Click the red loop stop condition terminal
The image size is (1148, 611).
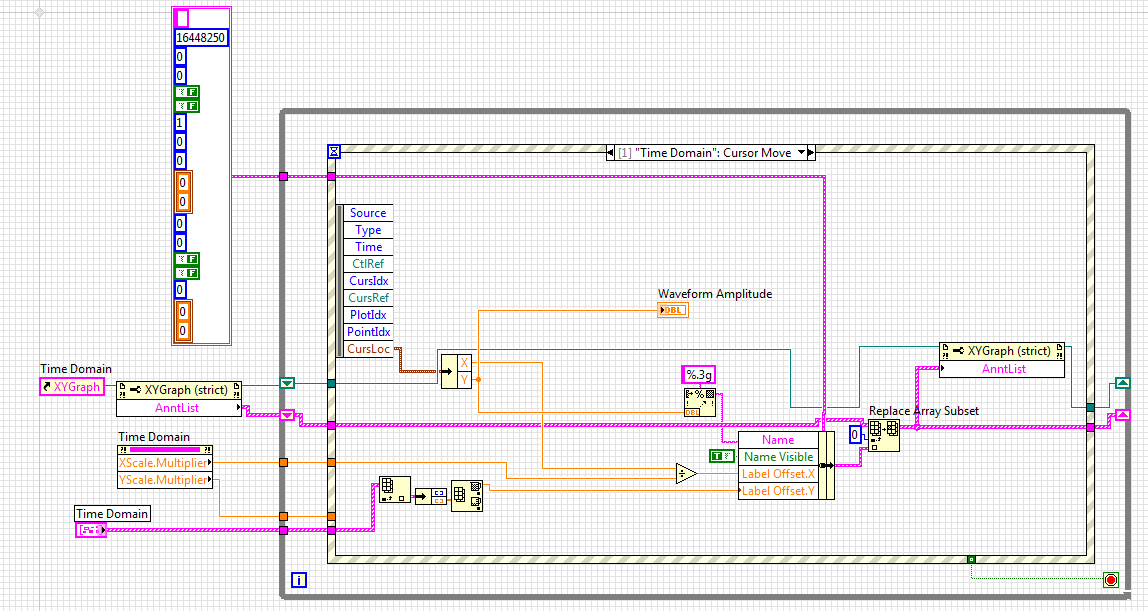point(1111,580)
